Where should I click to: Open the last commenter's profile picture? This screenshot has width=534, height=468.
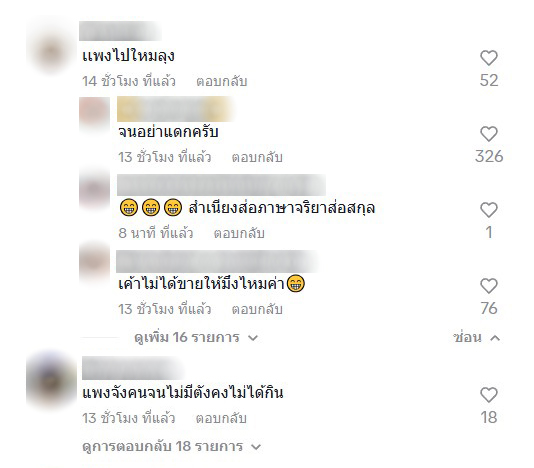click(51, 380)
